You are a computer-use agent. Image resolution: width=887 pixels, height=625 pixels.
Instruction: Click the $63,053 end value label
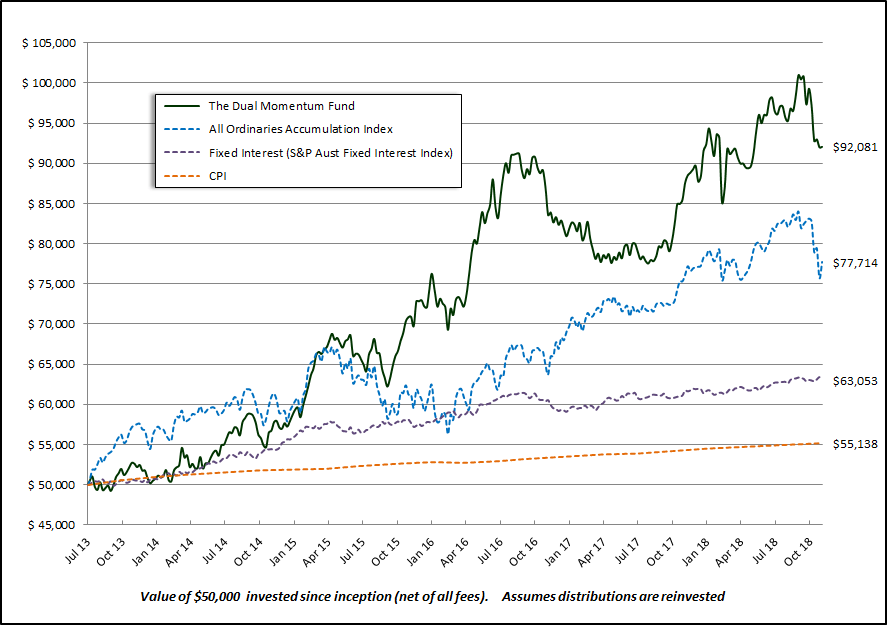(855, 381)
